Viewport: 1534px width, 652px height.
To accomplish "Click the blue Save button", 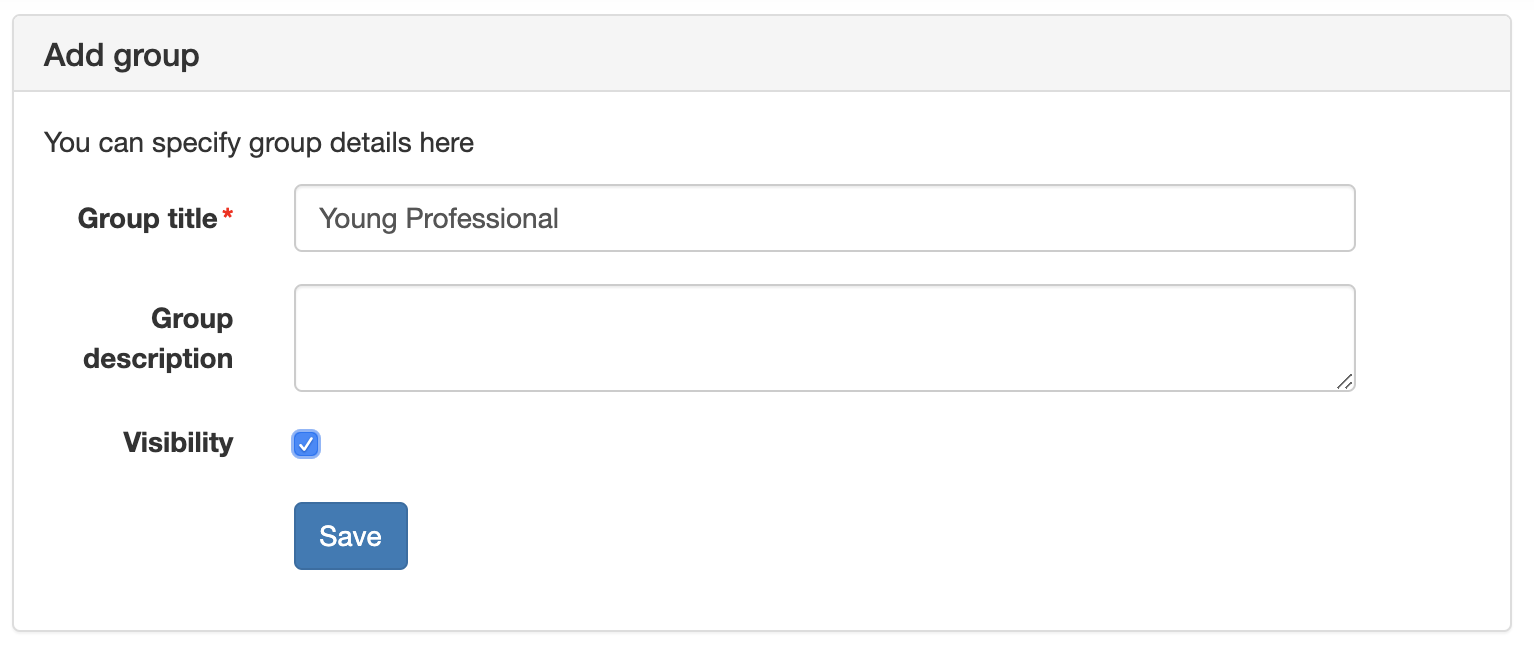I will 350,536.
